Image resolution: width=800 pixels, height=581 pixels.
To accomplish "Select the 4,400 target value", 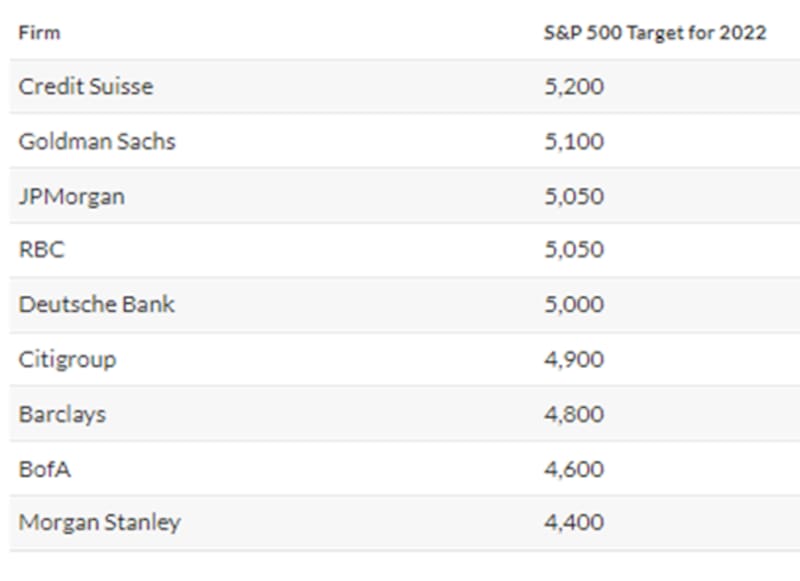I will pyautogui.click(x=574, y=522).
